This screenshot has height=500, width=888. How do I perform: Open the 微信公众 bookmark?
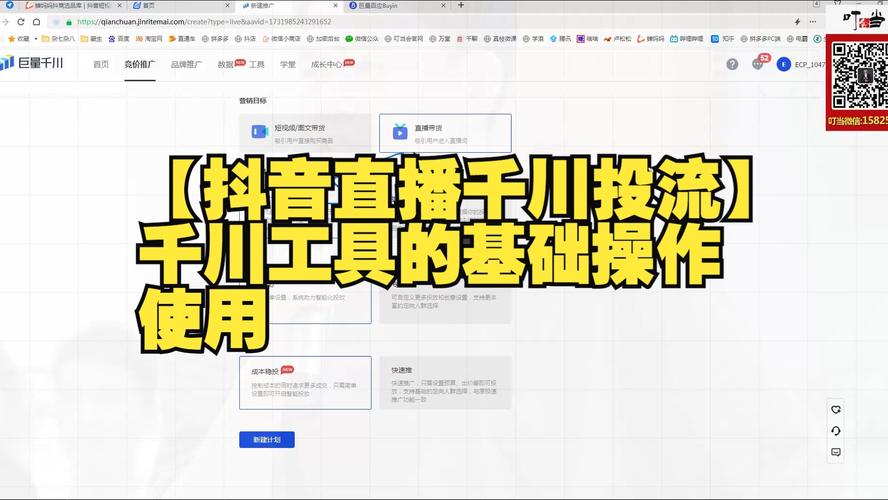coord(362,39)
